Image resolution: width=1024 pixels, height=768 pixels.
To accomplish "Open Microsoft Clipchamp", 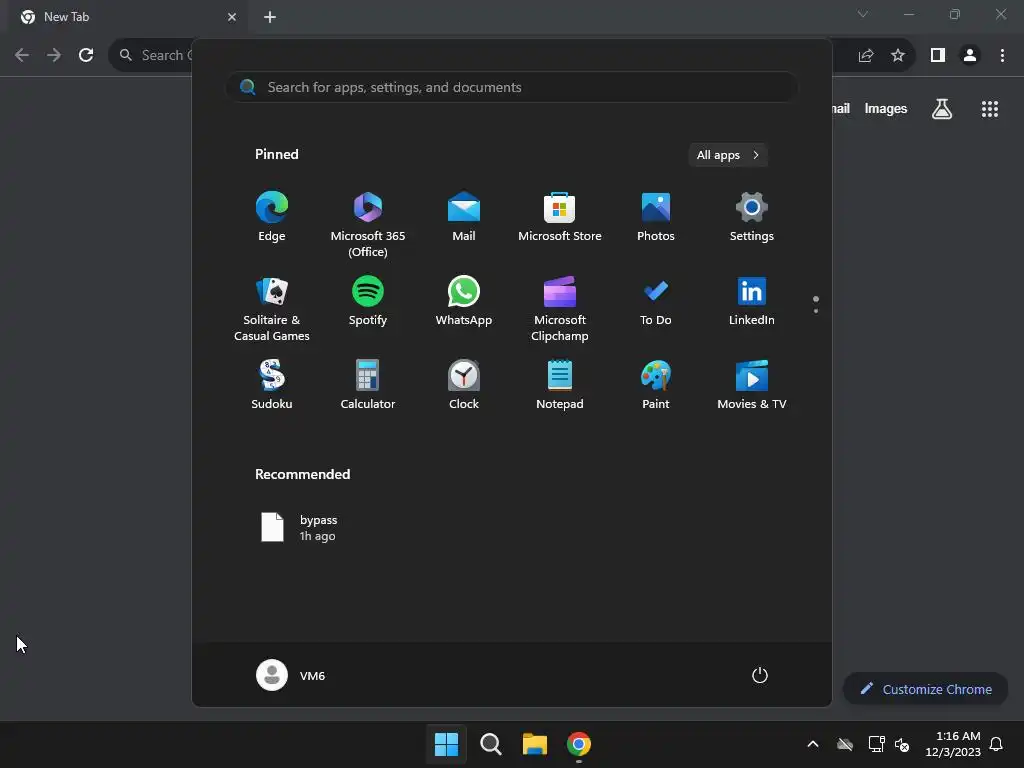I will coord(560,309).
